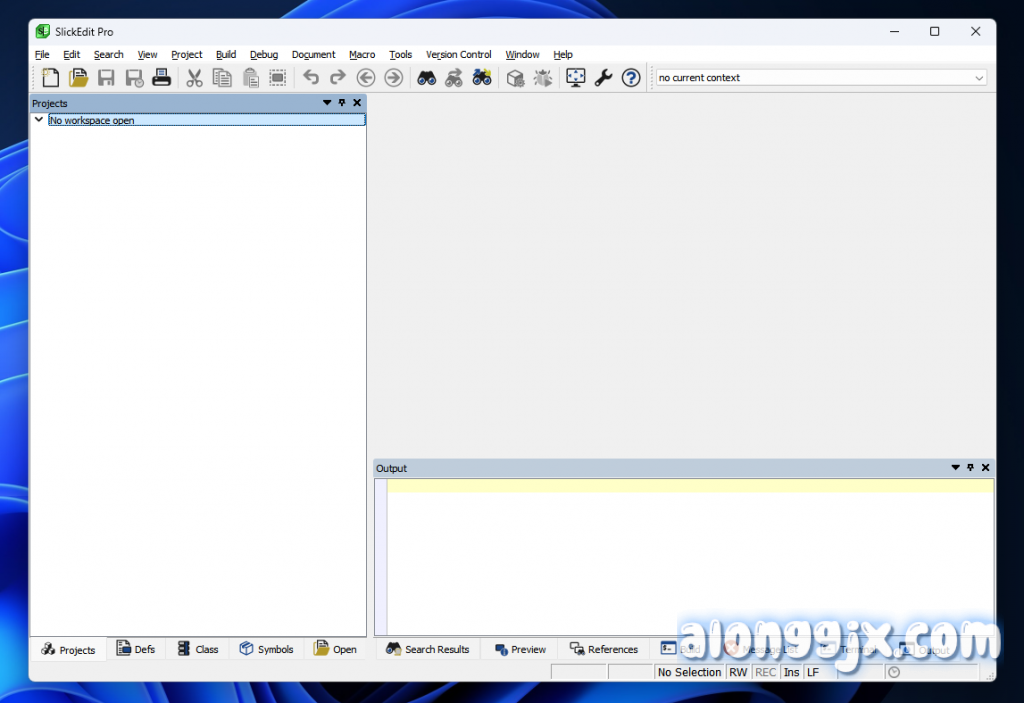The image size is (1024, 703).
Task: Click the Debug bug icon
Action: (543, 78)
